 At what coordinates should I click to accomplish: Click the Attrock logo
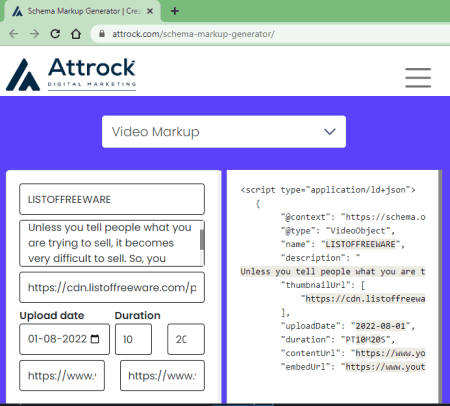click(x=71, y=74)
